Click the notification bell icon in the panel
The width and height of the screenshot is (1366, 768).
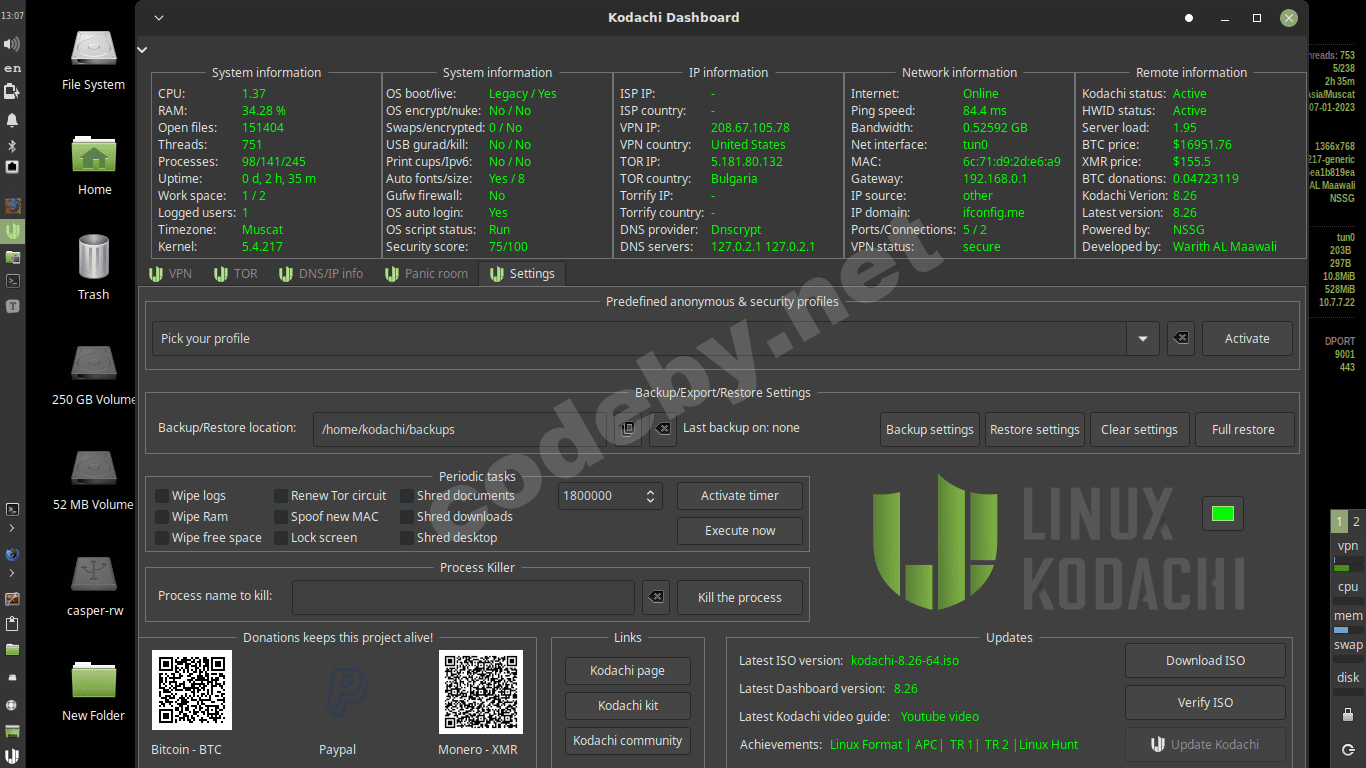(x=12, y=120)
